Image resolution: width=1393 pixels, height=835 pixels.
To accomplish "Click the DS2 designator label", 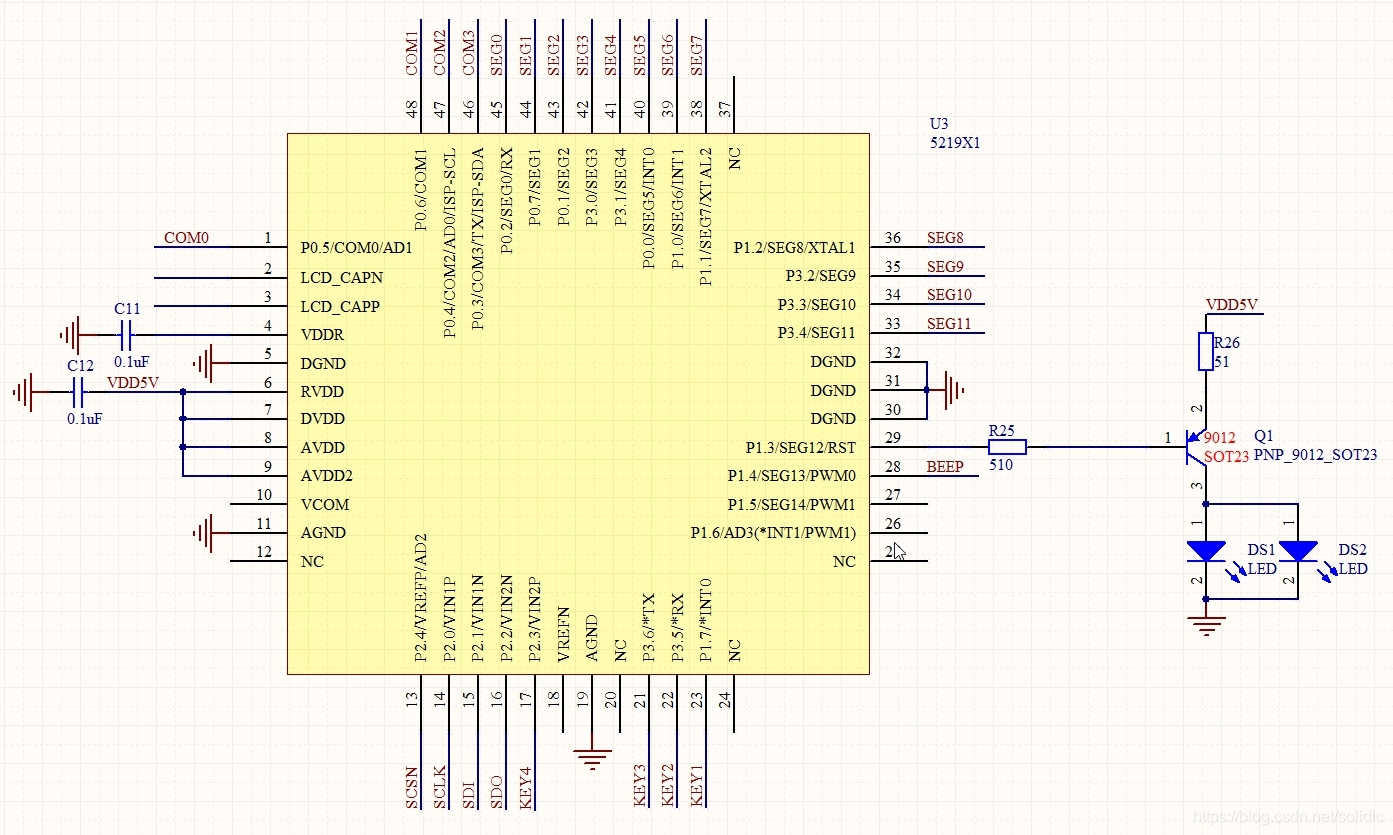I will 1352,550.
